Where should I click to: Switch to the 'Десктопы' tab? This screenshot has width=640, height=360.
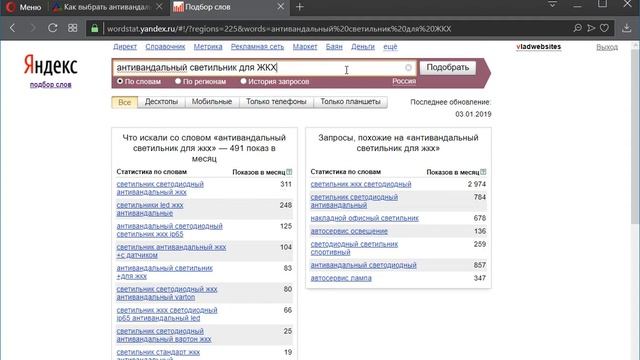[161, 102]
